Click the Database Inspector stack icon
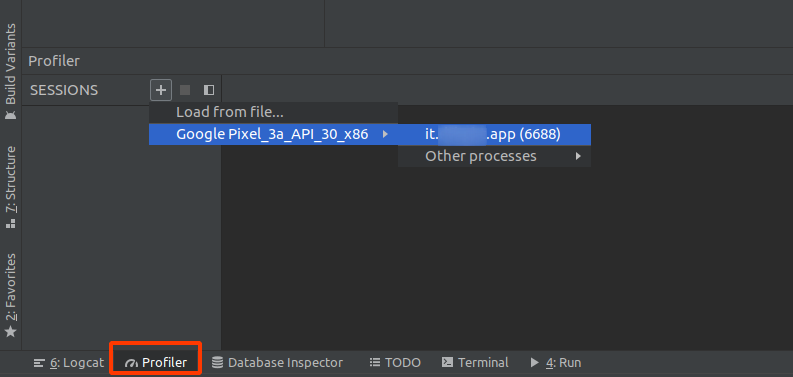The image size is (793, 377). [x=217, y=363]
